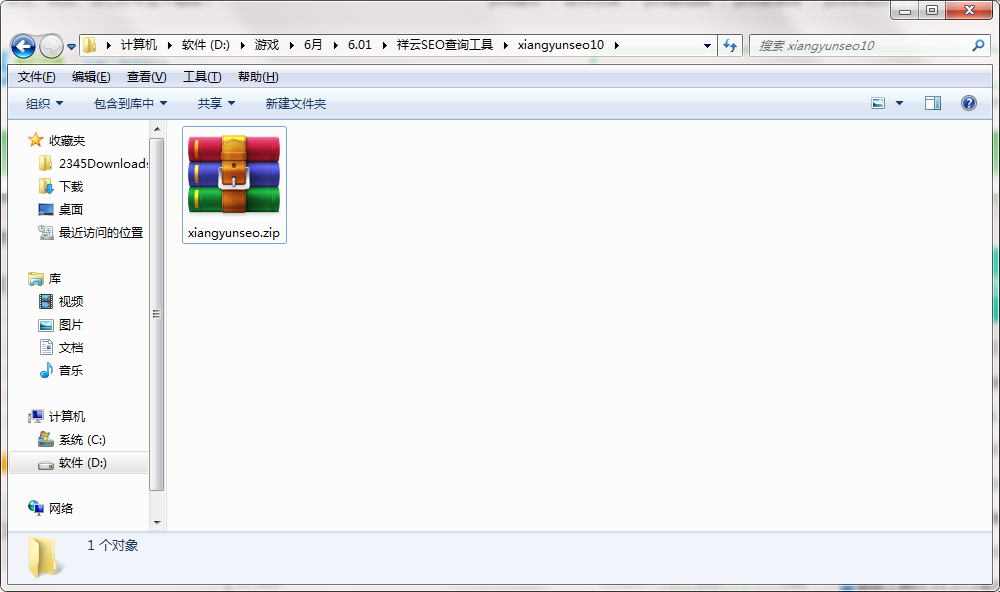Click 6.01 in the address breadcrumb
This screenshot has height=592, width=1000.
coord(360,45)
